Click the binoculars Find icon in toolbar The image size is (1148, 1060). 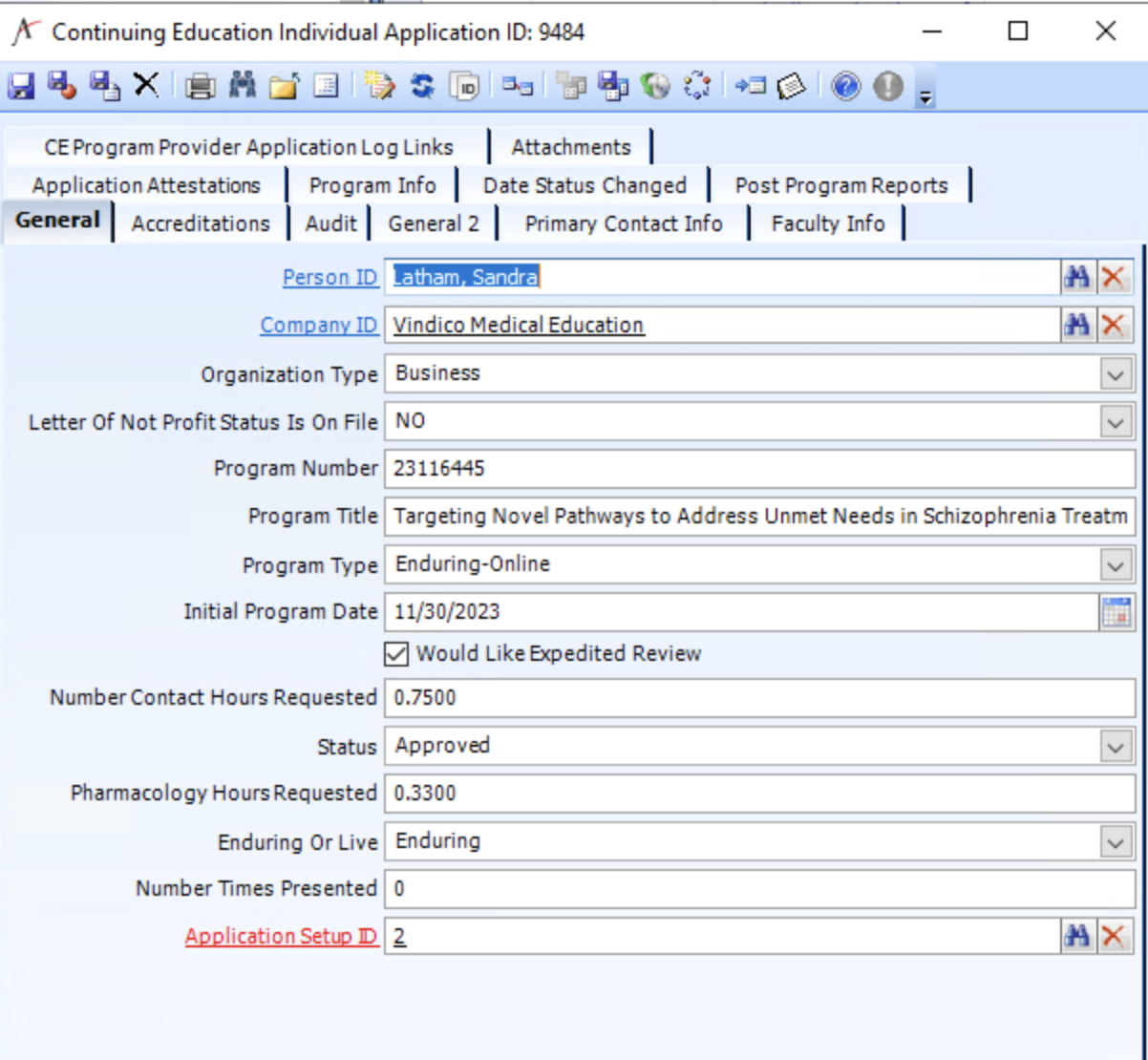(x=242, y=86)
